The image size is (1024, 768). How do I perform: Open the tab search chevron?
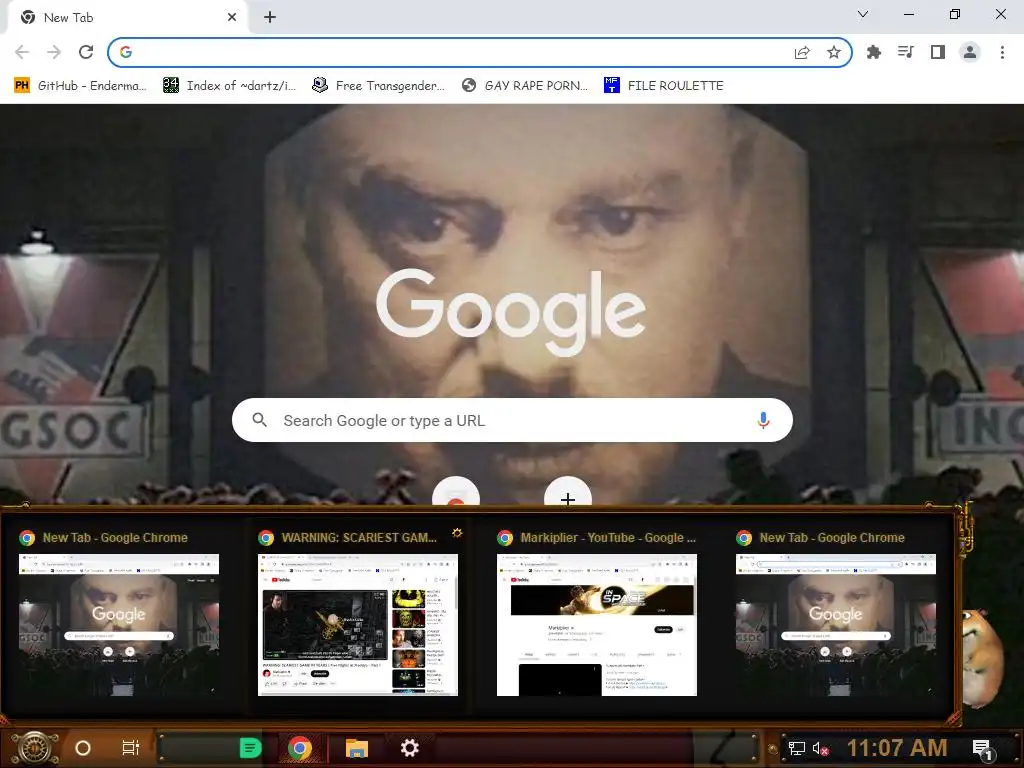[x=863, y=14]
